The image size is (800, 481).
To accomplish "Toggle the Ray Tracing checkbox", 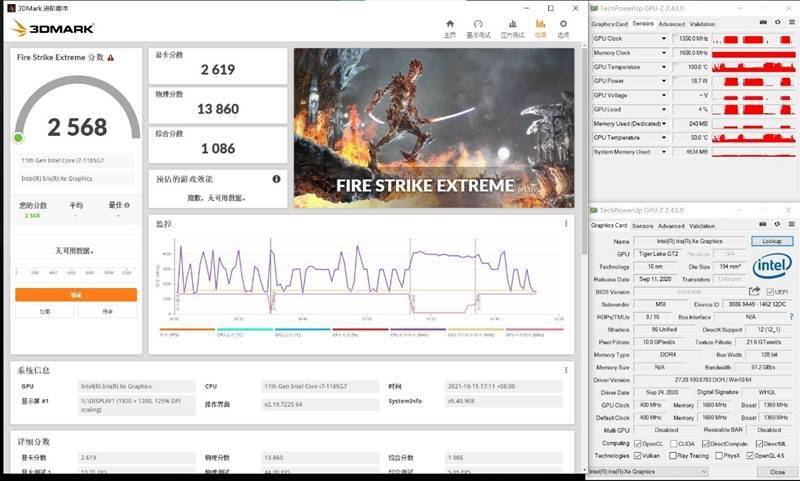I will click(673, 455).
